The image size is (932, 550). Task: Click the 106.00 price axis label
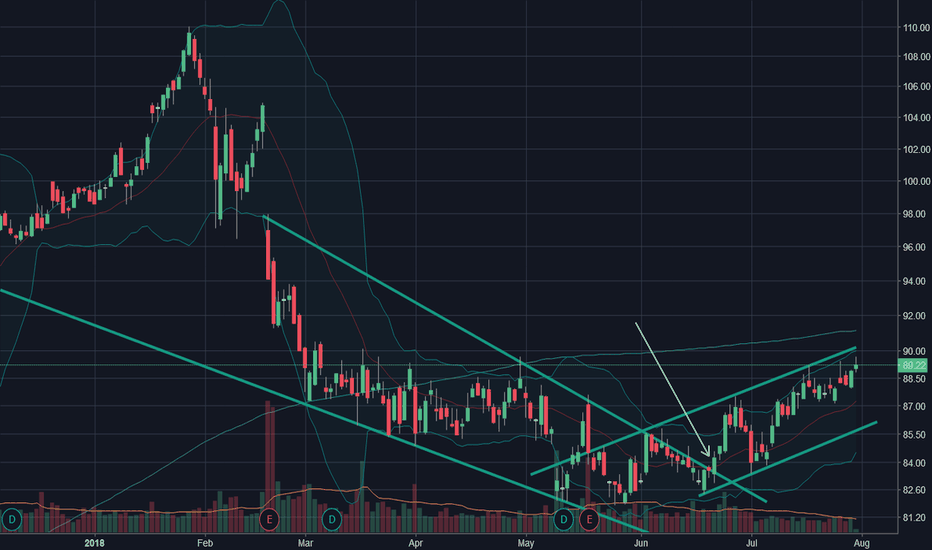(916, 87)
